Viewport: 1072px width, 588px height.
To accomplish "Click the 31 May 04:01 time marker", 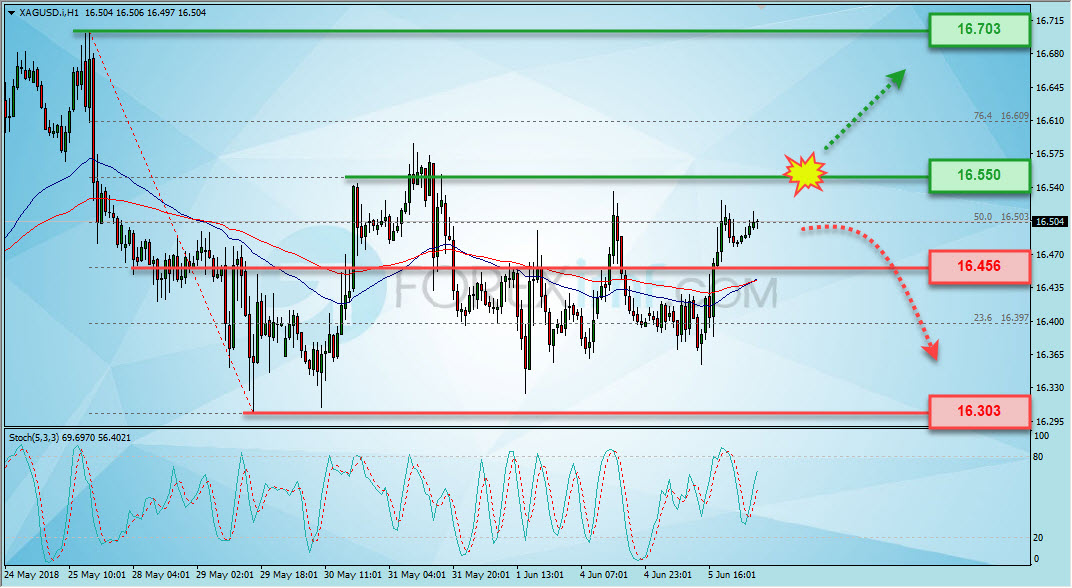I will coord(417,575).
